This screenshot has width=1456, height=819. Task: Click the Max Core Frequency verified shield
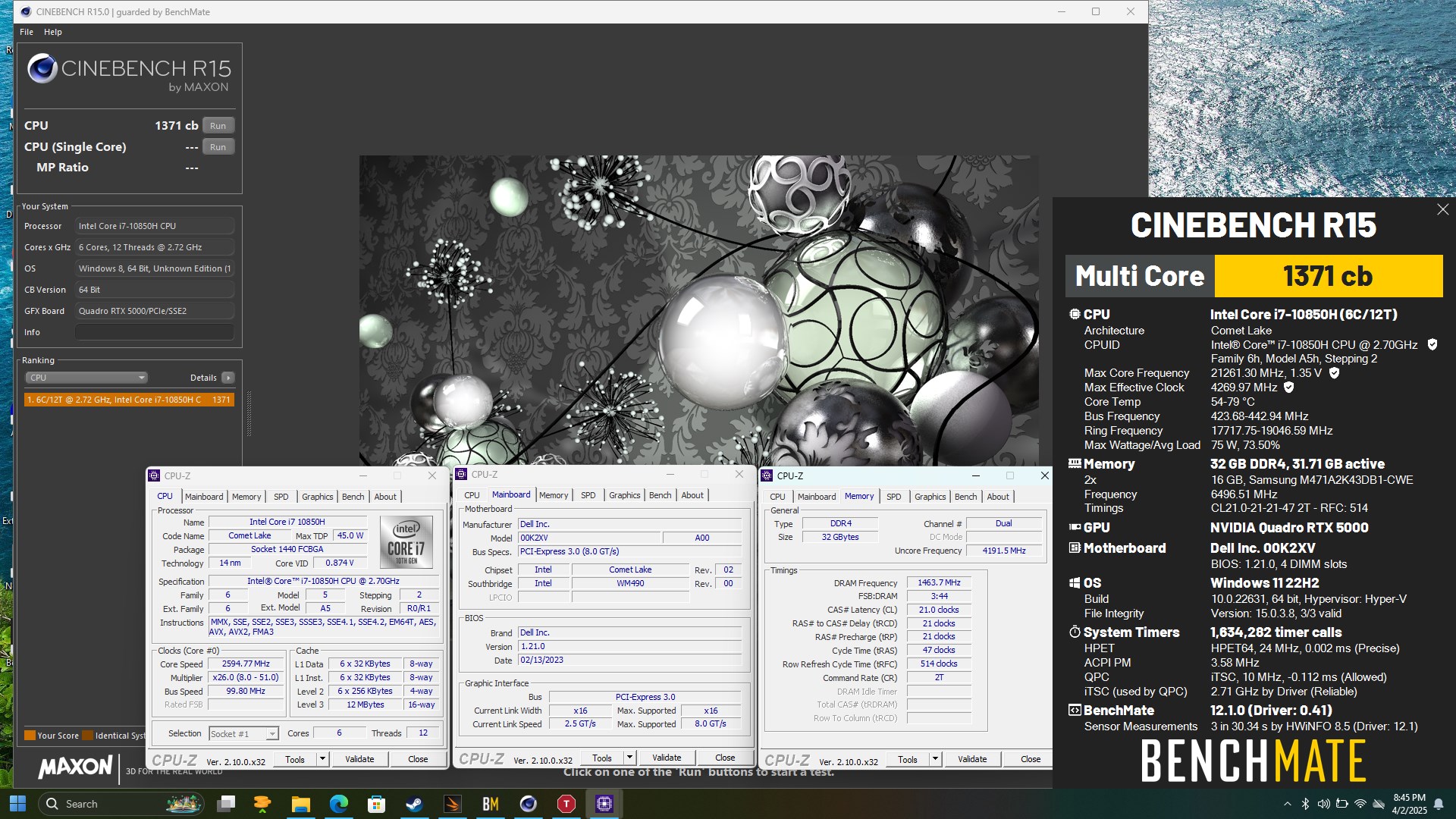pos(1334,373)
